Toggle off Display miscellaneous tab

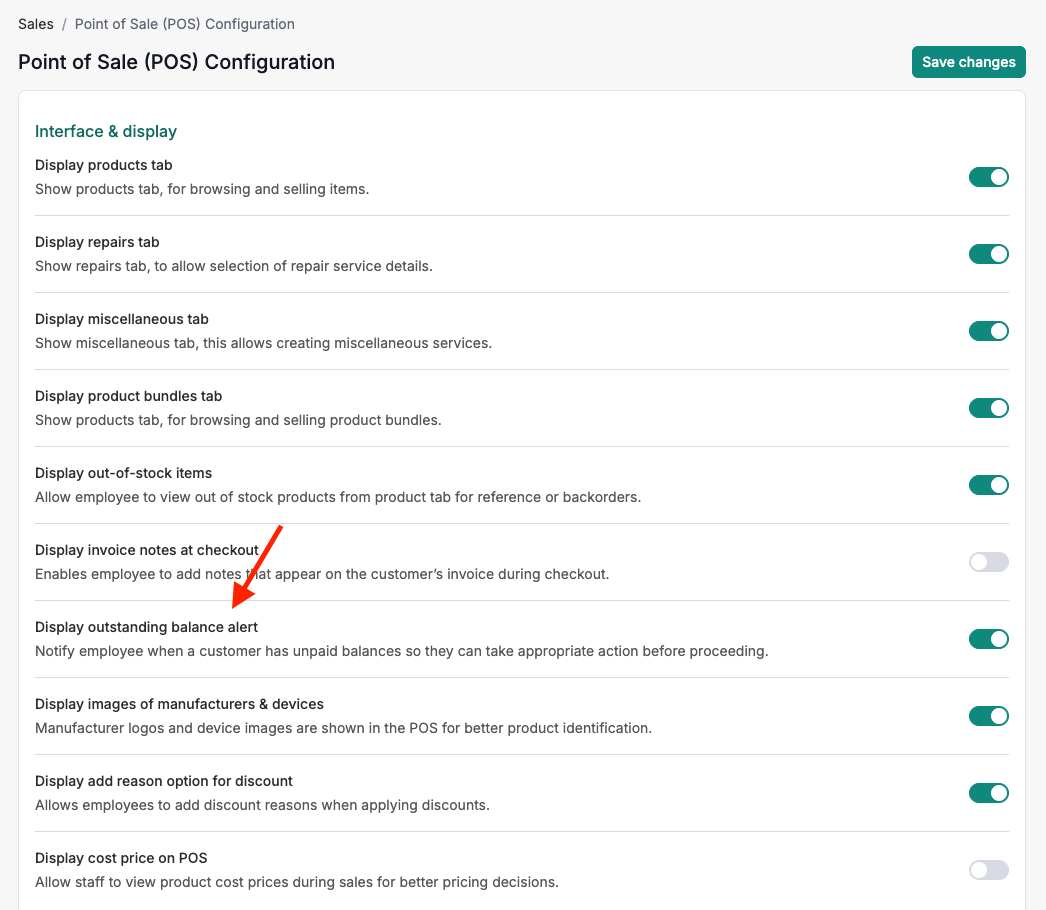988,331
